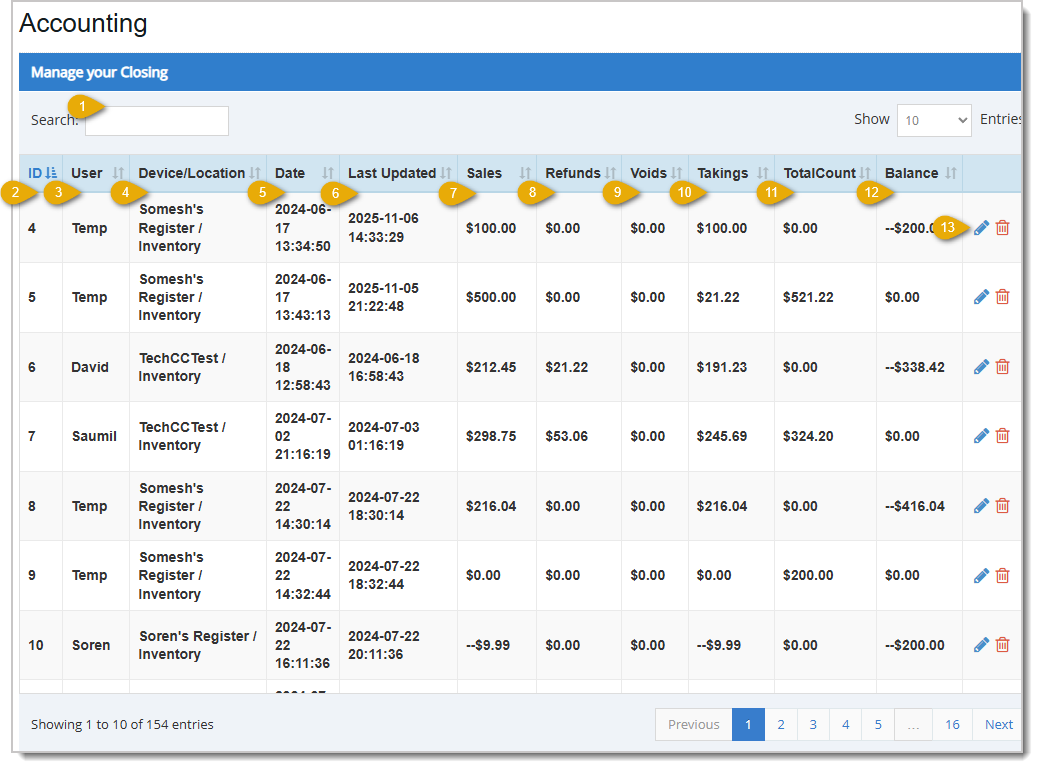The width and height of the screenshot is (1038, 768).
Task: Click the trash icon on row ID 4
Action: (1002, 228)
